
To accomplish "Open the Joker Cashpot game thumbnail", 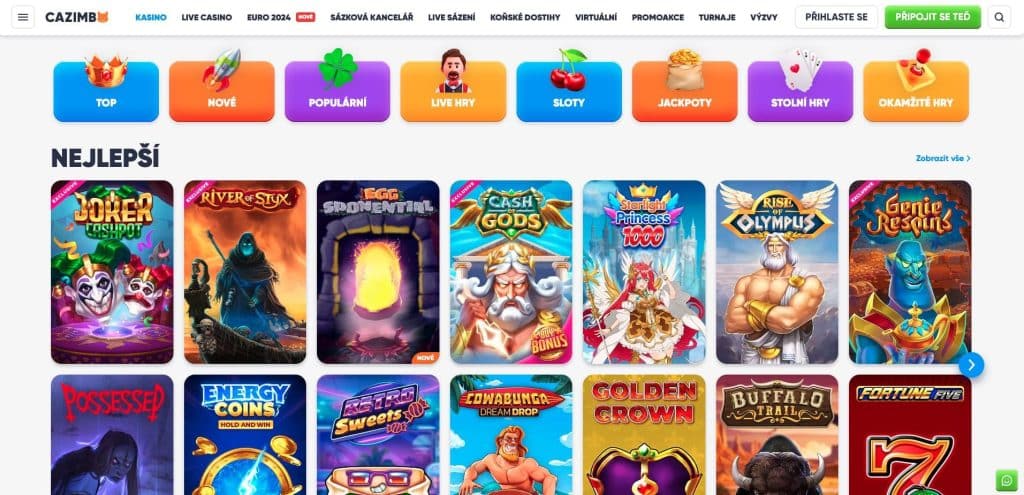I will (112, 272).
